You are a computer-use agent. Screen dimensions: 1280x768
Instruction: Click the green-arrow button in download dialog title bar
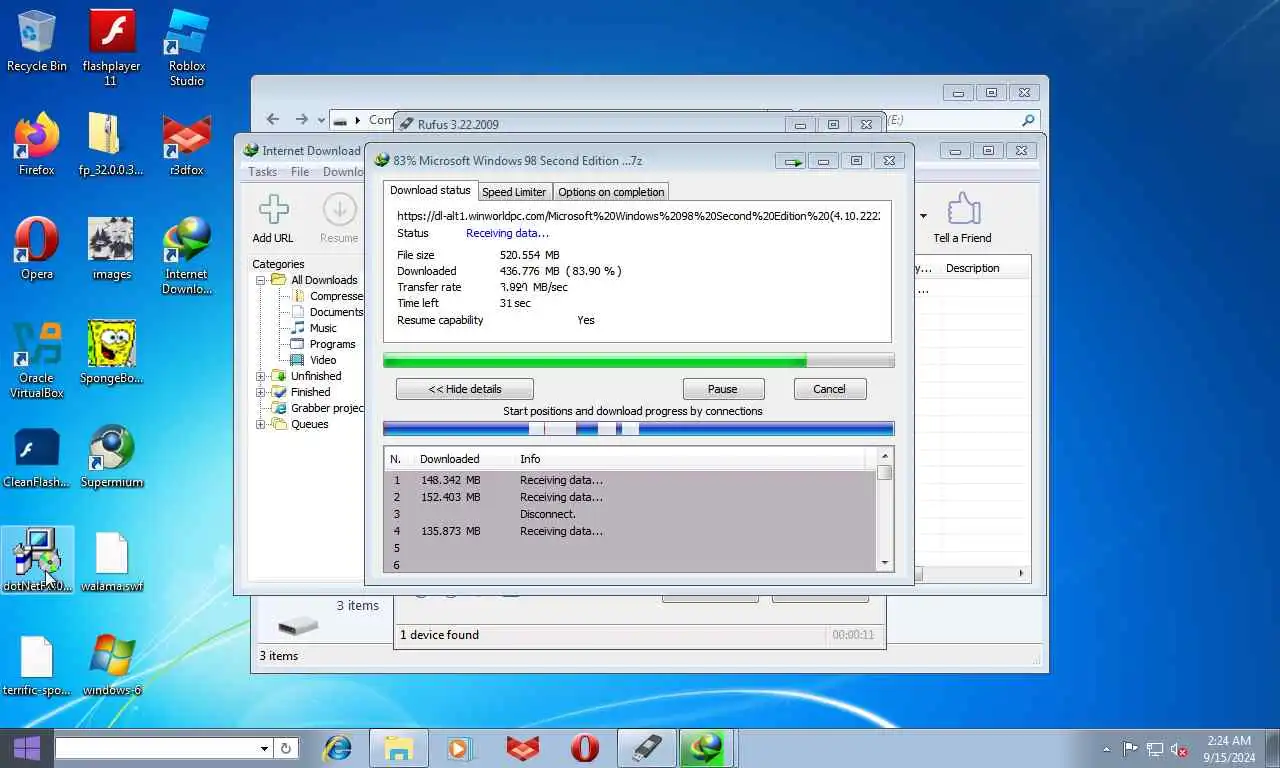coord(793,161)
